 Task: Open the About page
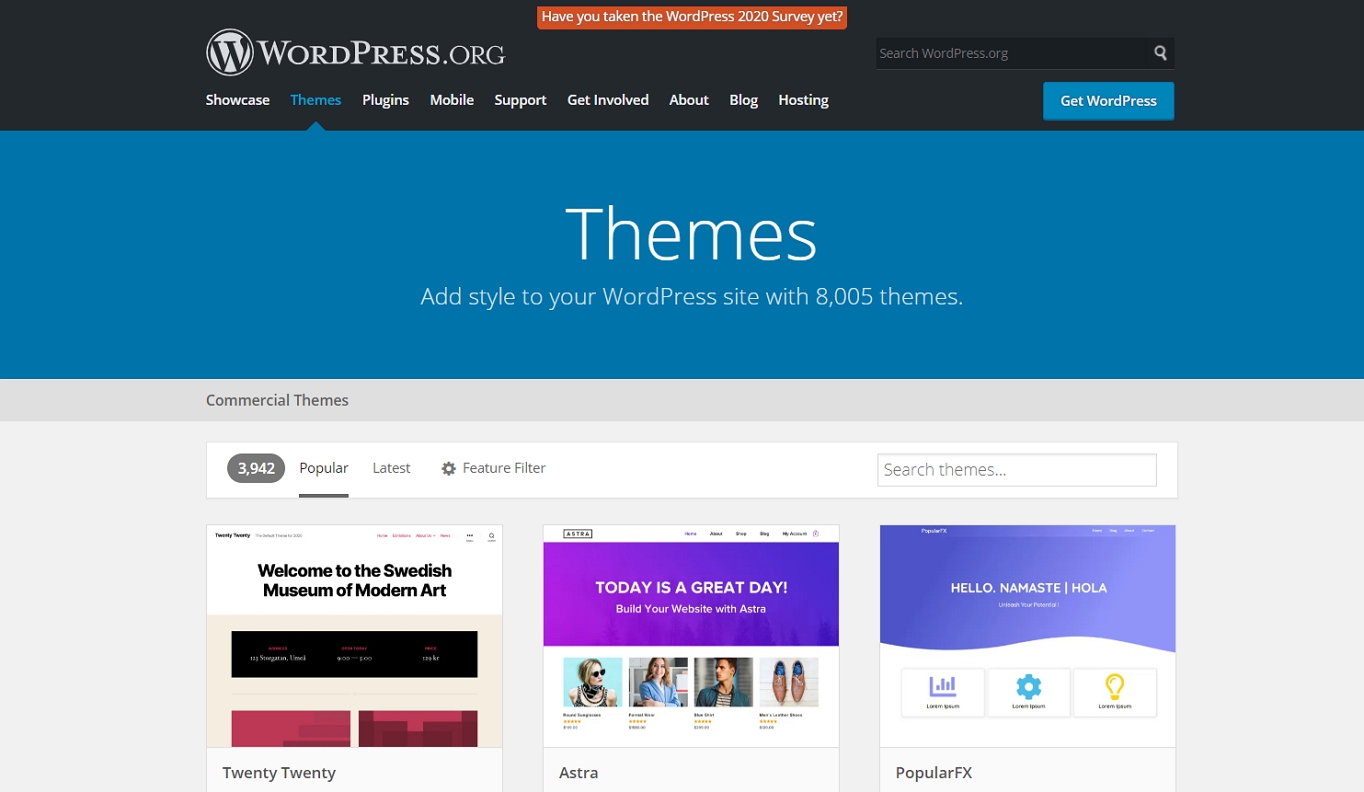[x=689, y=100]
